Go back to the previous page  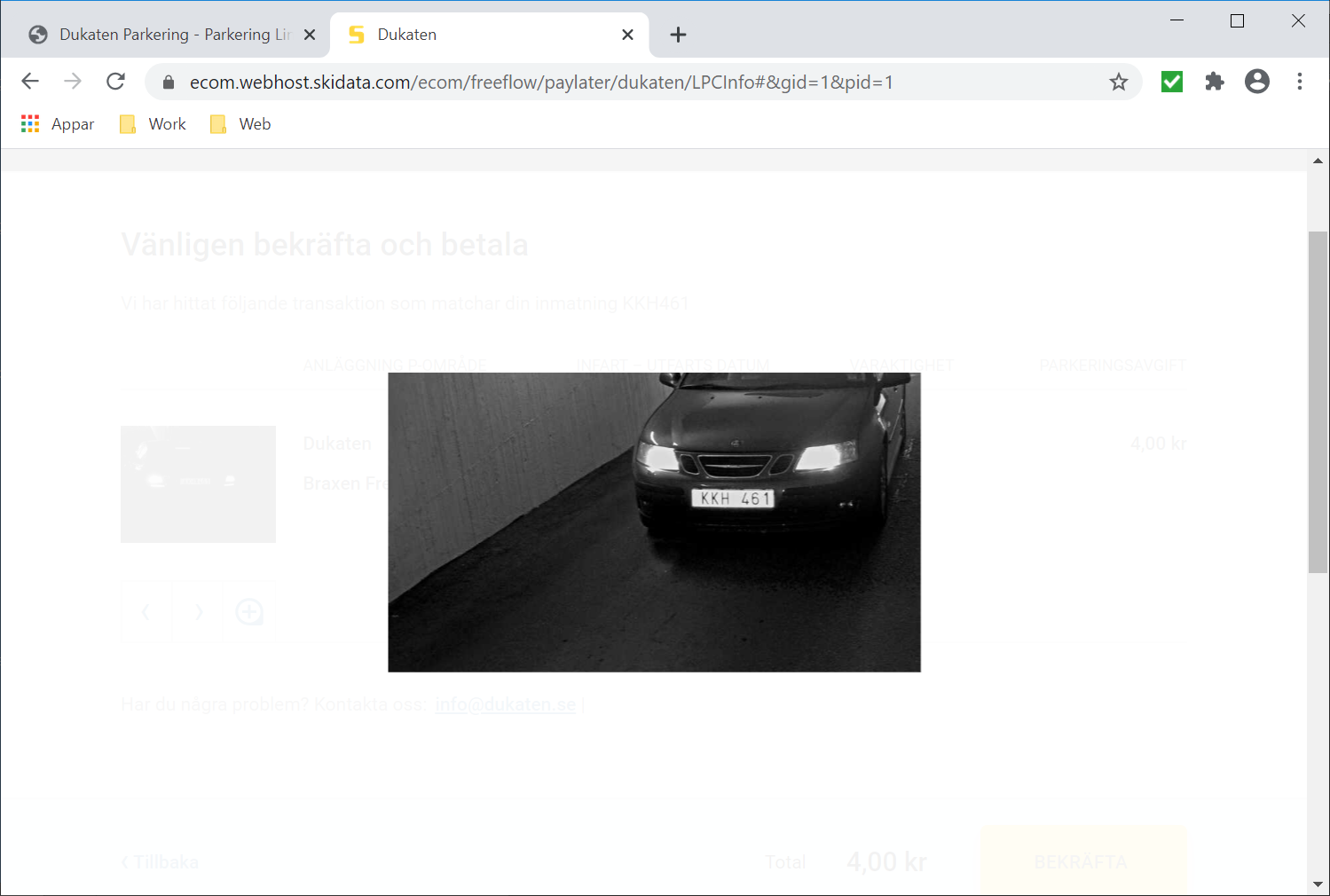pyautogui.click(x=30, y=82)
